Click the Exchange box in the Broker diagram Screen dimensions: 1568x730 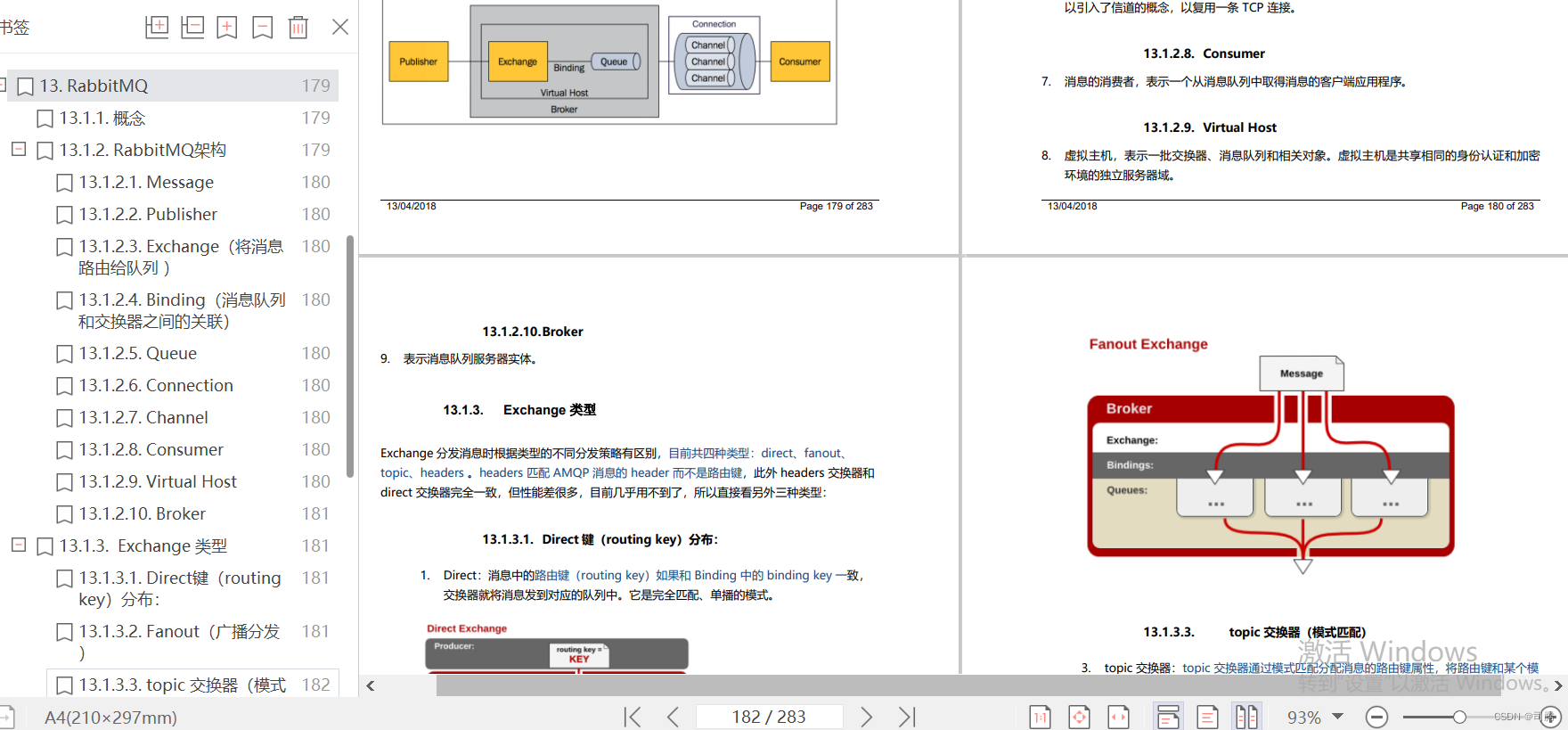[x=518, y=62]
